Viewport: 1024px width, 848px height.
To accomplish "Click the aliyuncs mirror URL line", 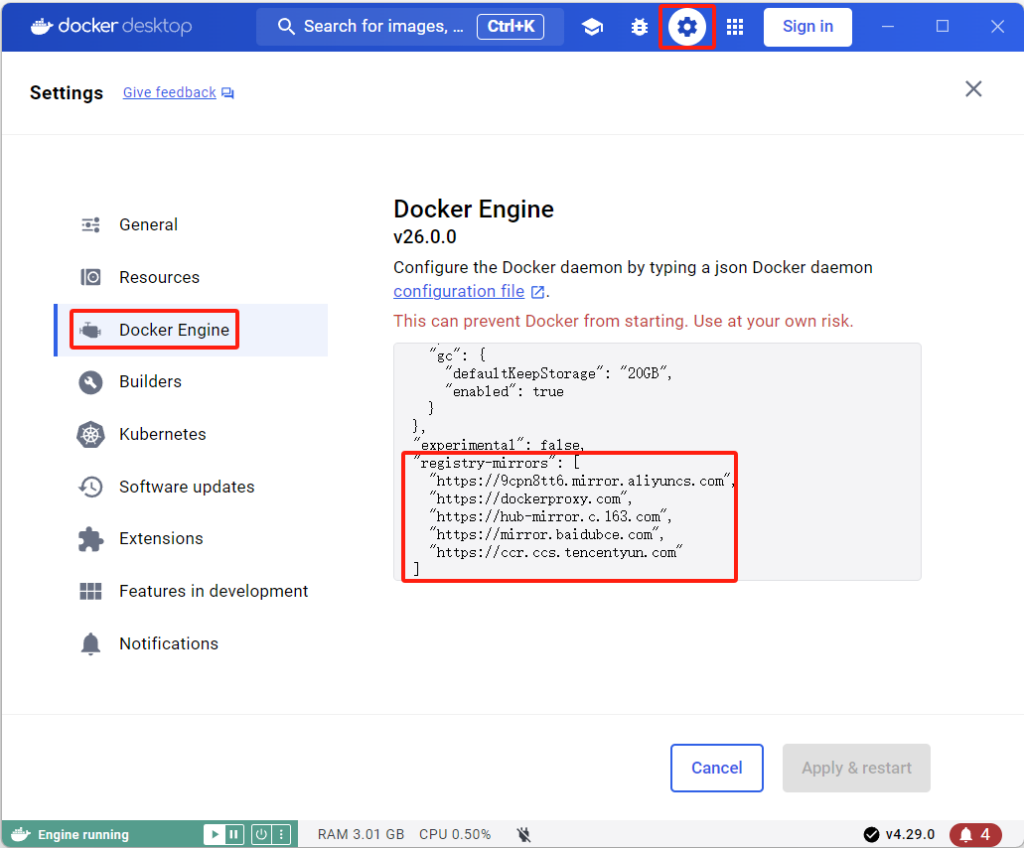I will 583,481.
